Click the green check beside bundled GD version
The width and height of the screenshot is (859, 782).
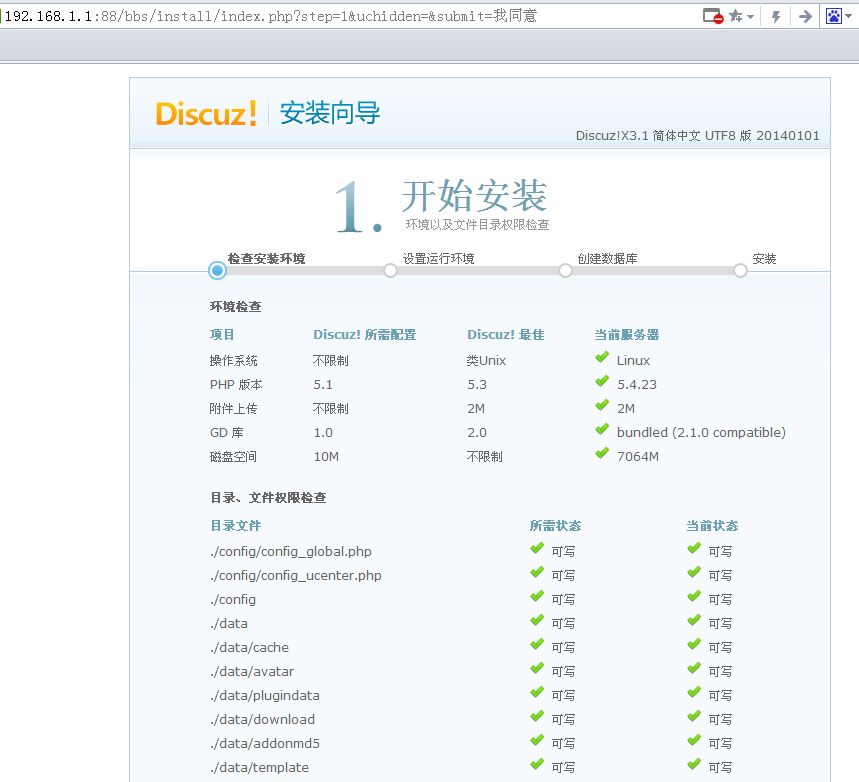[x=602, y=429]
